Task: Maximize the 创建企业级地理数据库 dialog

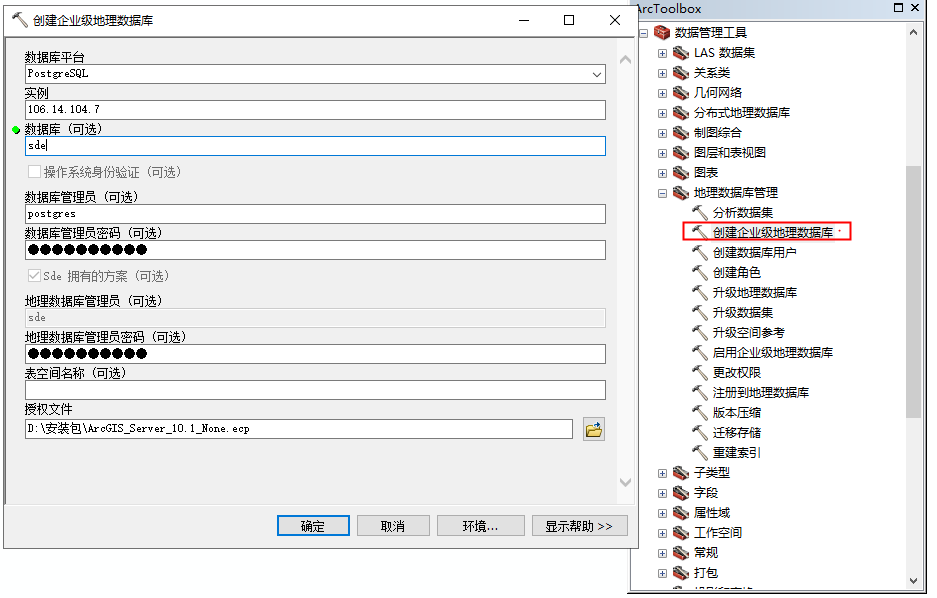Action: 569,20
